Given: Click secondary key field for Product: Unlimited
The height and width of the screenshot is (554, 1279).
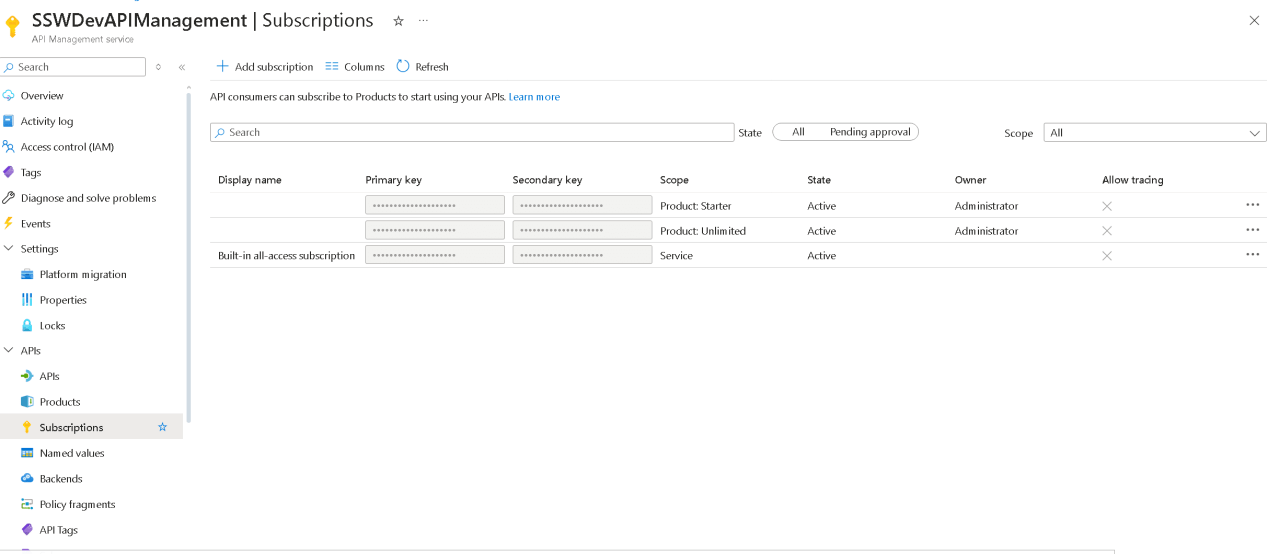Looking at the screenshot, I should coord(582,230).
